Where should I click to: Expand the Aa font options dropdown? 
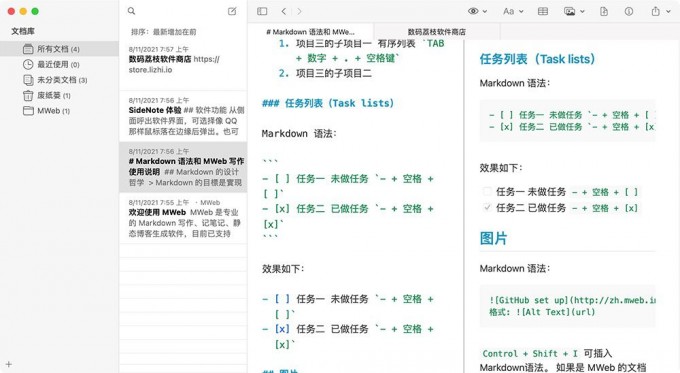coord(513,11)
